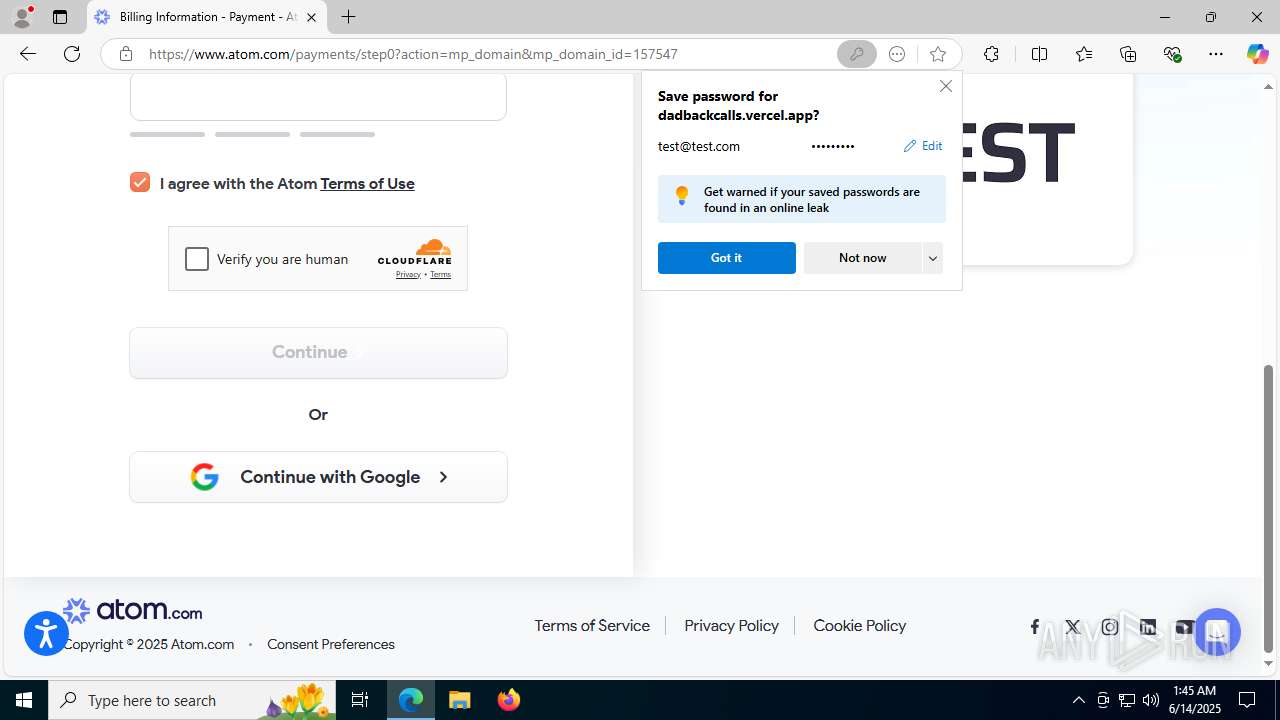The height and width of the screenshot is (720, 1280).
Task: Close the Billing Information tab
Action: pyautogui.click(x=311, y=17)
